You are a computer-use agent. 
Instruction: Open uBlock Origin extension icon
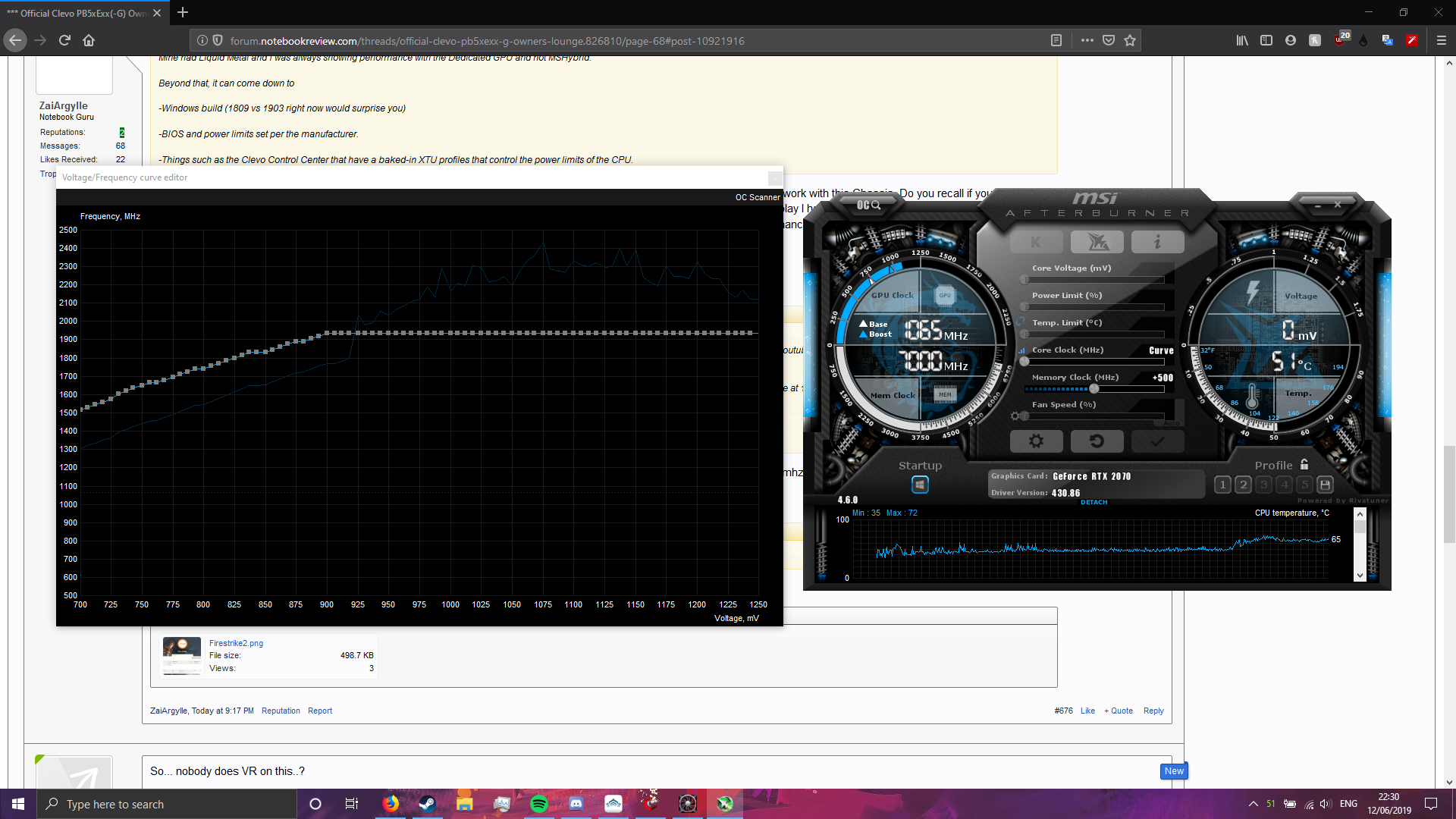1341,39
